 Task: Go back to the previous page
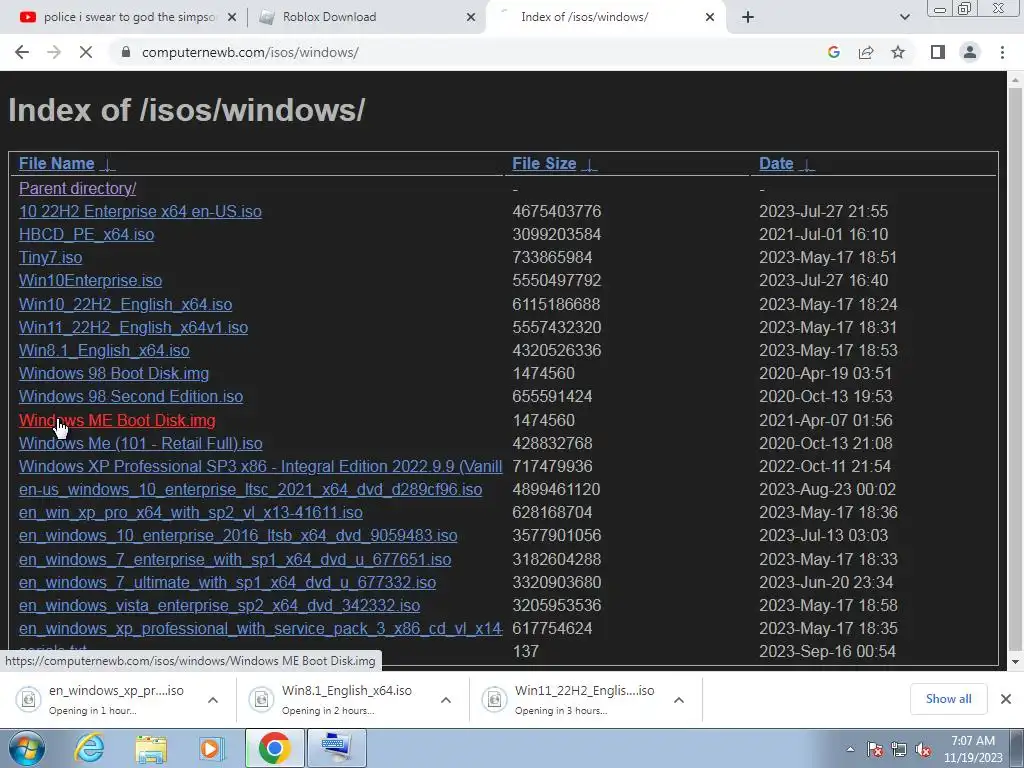click(22, 52)
